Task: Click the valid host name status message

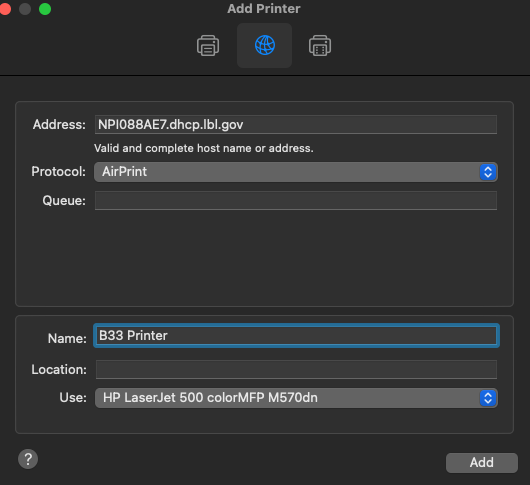Action: point(204,148)
